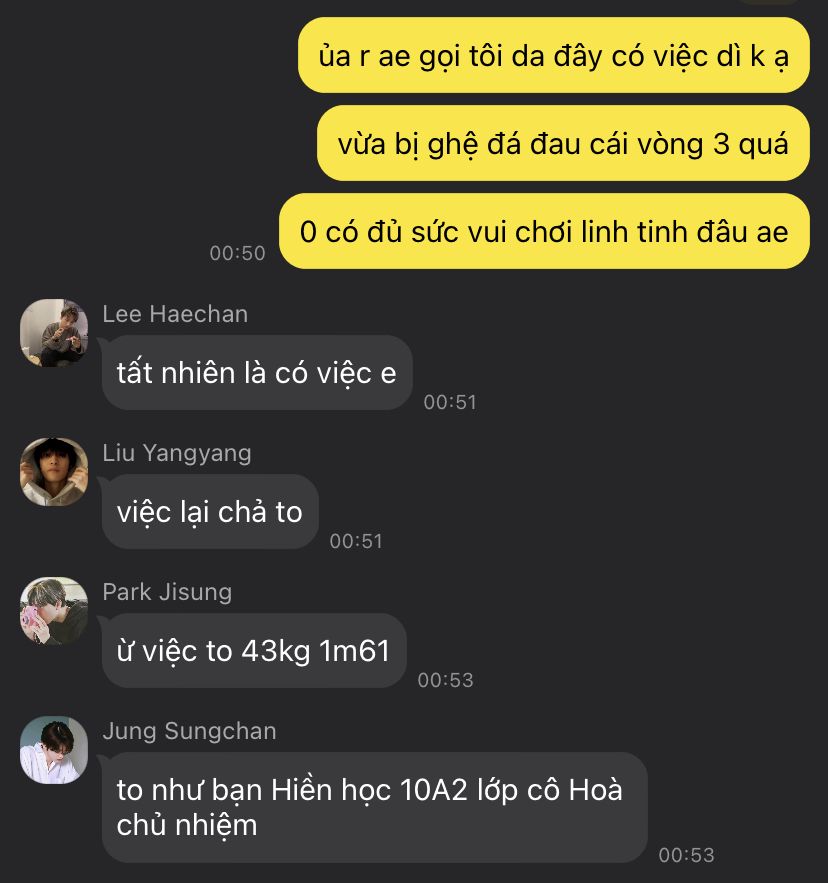This screenshot has height=883, width=828.
Task: Tap the 00:51 timestamp after Liu Yangyang's message
Action: click(x=356, y=541)
